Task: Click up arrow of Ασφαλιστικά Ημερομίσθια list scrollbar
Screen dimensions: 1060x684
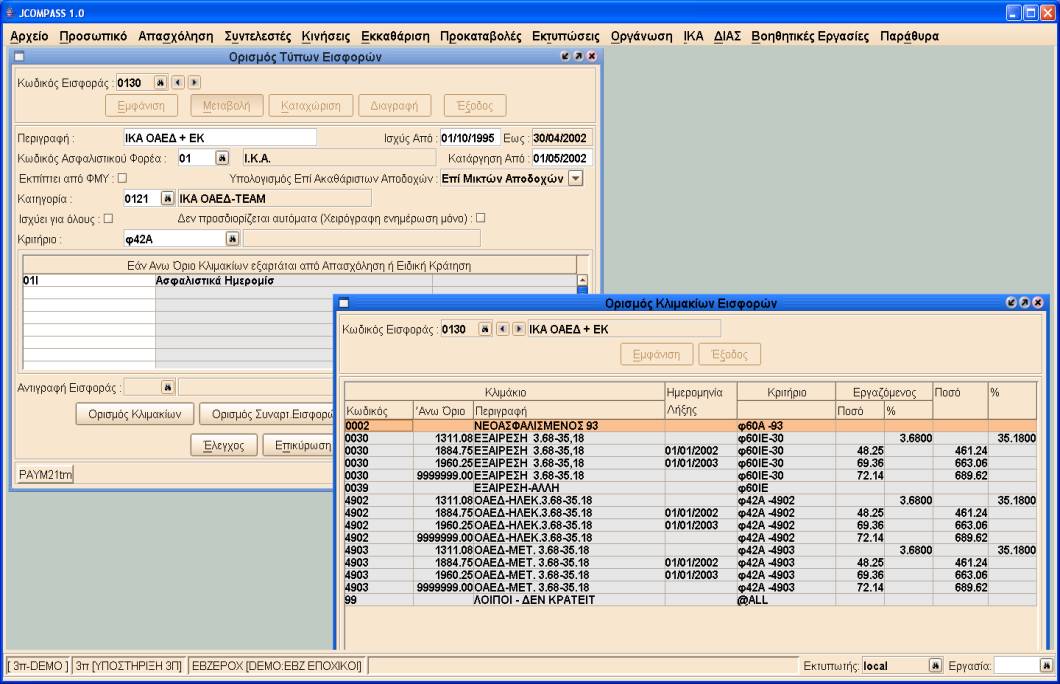Action: pos(582,280)
